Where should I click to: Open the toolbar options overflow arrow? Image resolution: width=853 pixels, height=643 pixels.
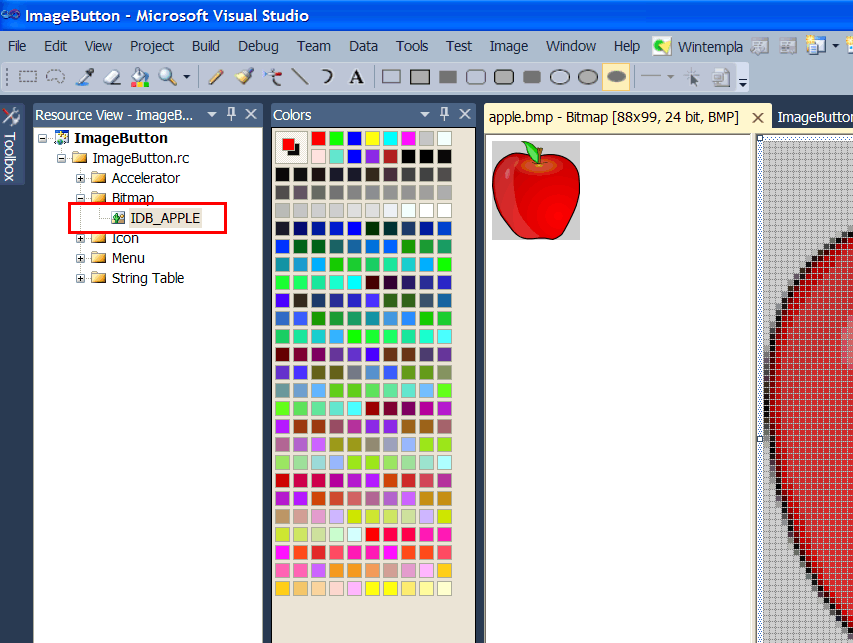click(743, 82)
